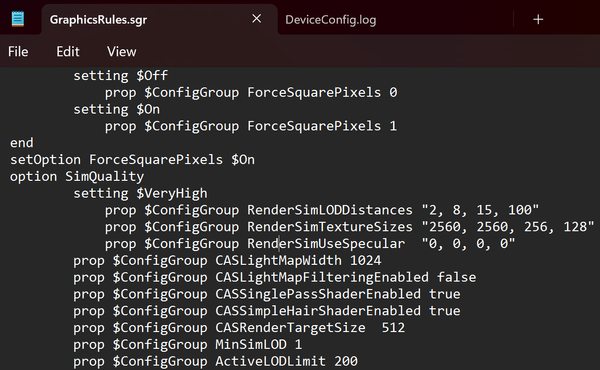Click the ActiveLODLimit 200 line
This screenshot has height=370, width=600.
(x=215, y=362)
